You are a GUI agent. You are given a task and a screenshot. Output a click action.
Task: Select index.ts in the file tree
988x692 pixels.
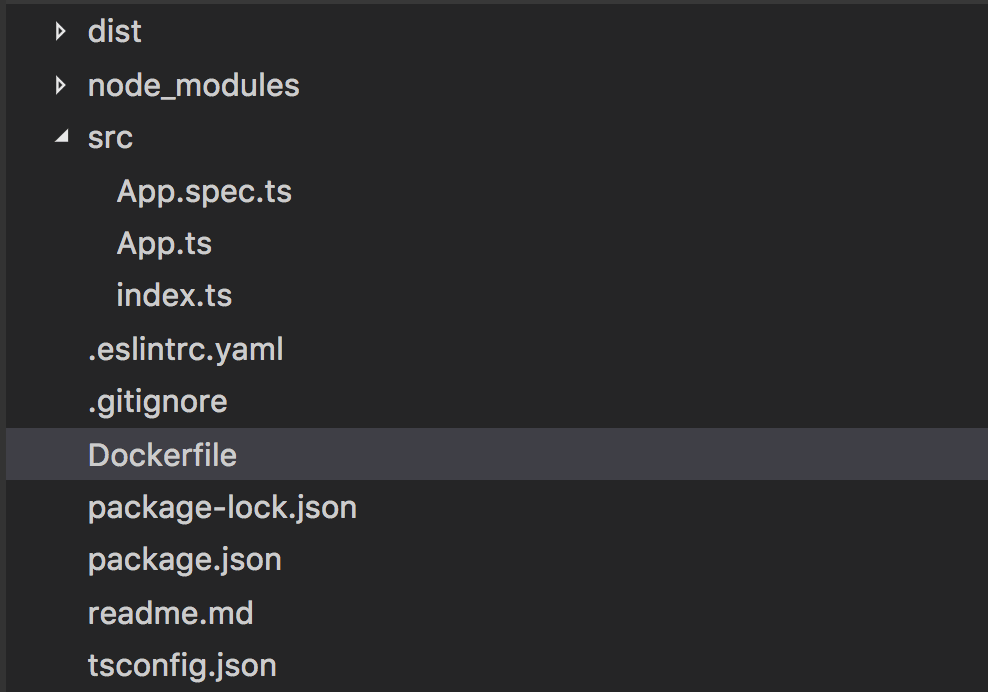pyautogui.click(x=173, y=295)
